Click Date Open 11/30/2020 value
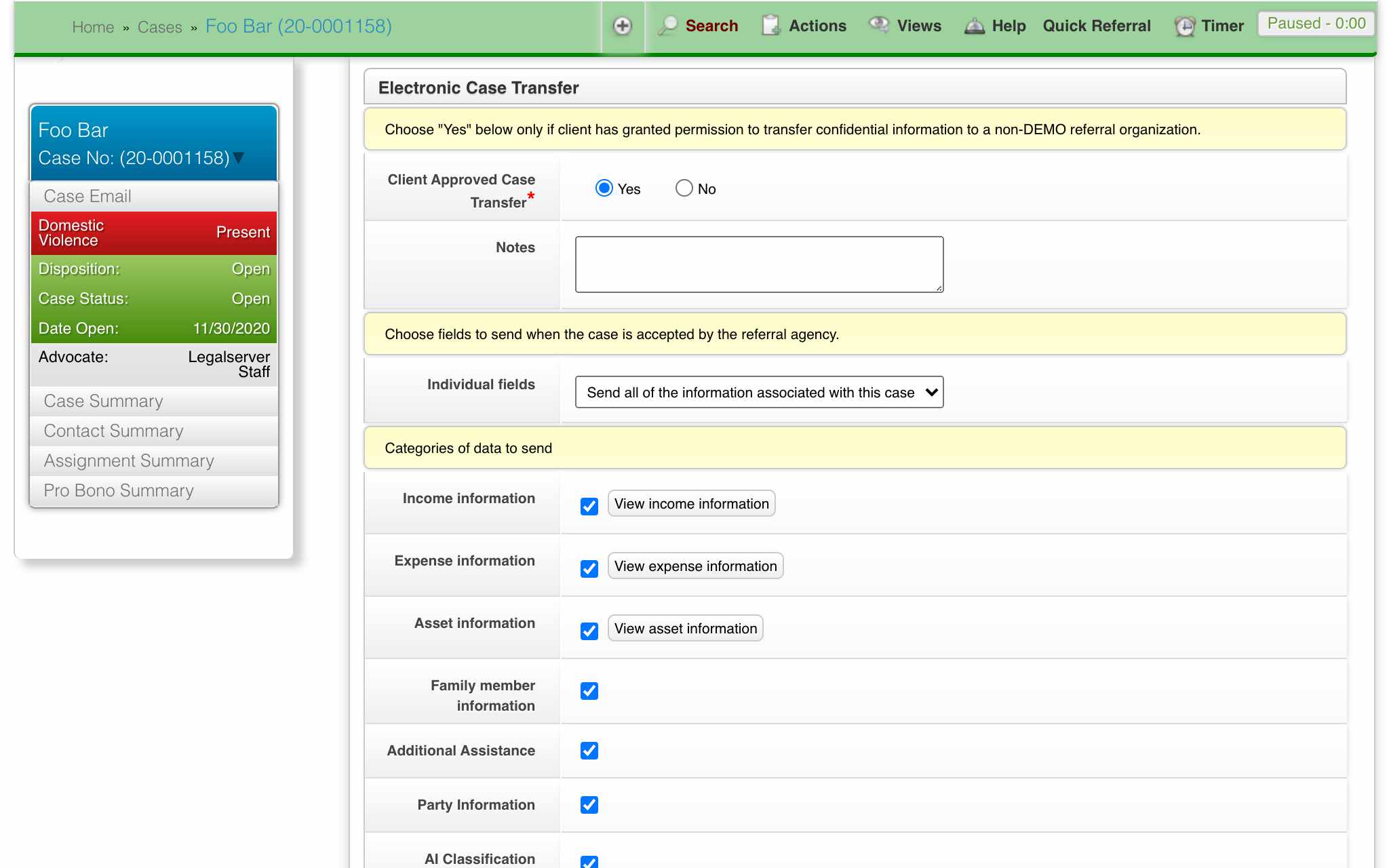This screenshot has height=868, width=1389. (x=231, y=328)
